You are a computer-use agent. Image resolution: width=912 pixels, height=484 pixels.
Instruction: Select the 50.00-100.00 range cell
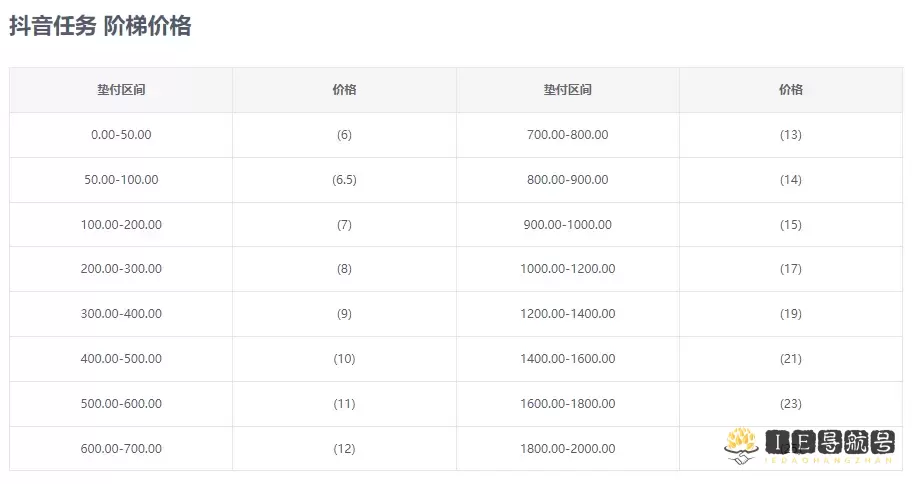point(121,180)
